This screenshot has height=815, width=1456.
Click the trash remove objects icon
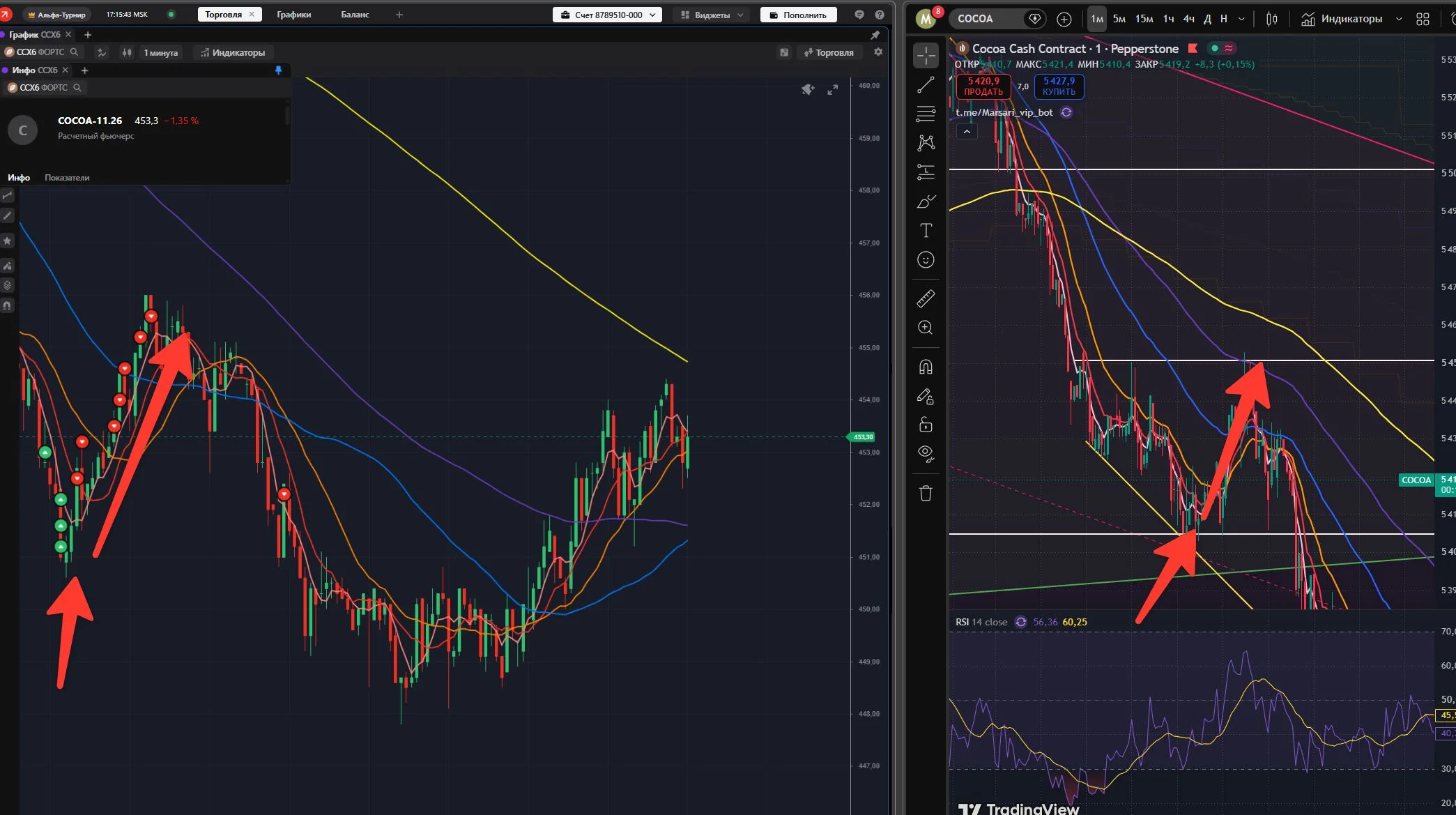point(926,494)
